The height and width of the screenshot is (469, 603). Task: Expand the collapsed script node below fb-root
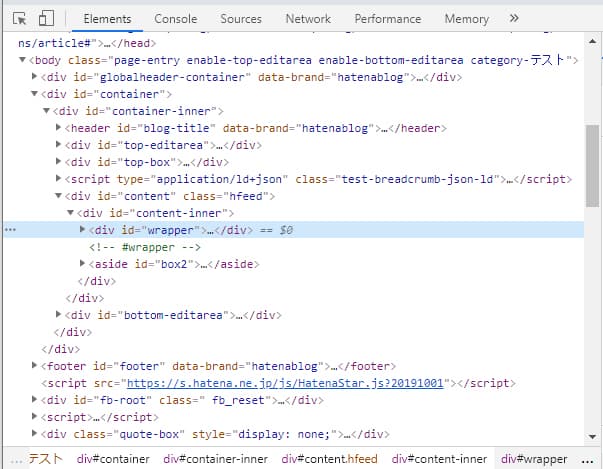coord(34,416)
